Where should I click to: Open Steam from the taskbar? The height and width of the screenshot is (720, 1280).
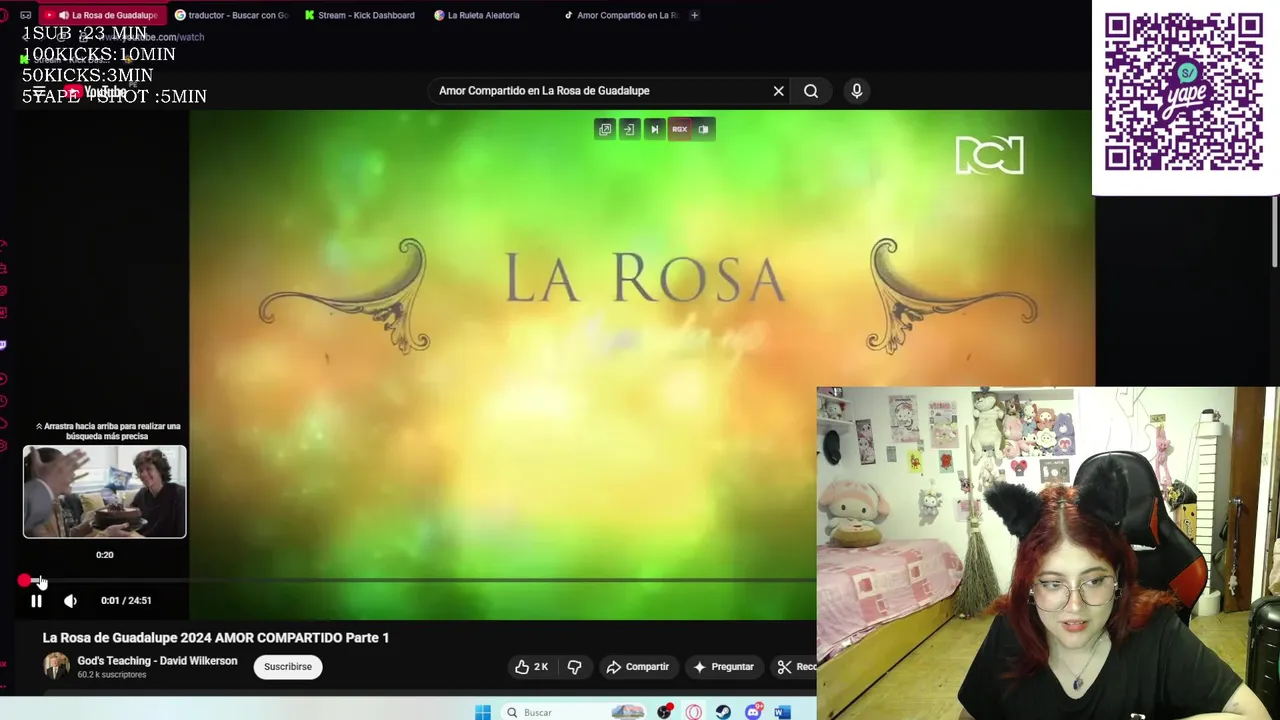pyautogui.click(x=723, y=712)
